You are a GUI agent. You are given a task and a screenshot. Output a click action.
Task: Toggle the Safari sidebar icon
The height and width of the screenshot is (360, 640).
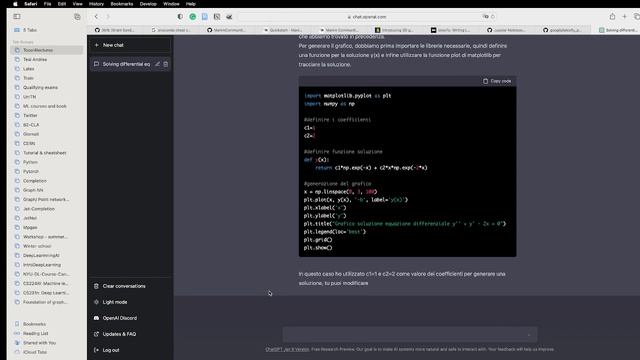click(17, 16)
